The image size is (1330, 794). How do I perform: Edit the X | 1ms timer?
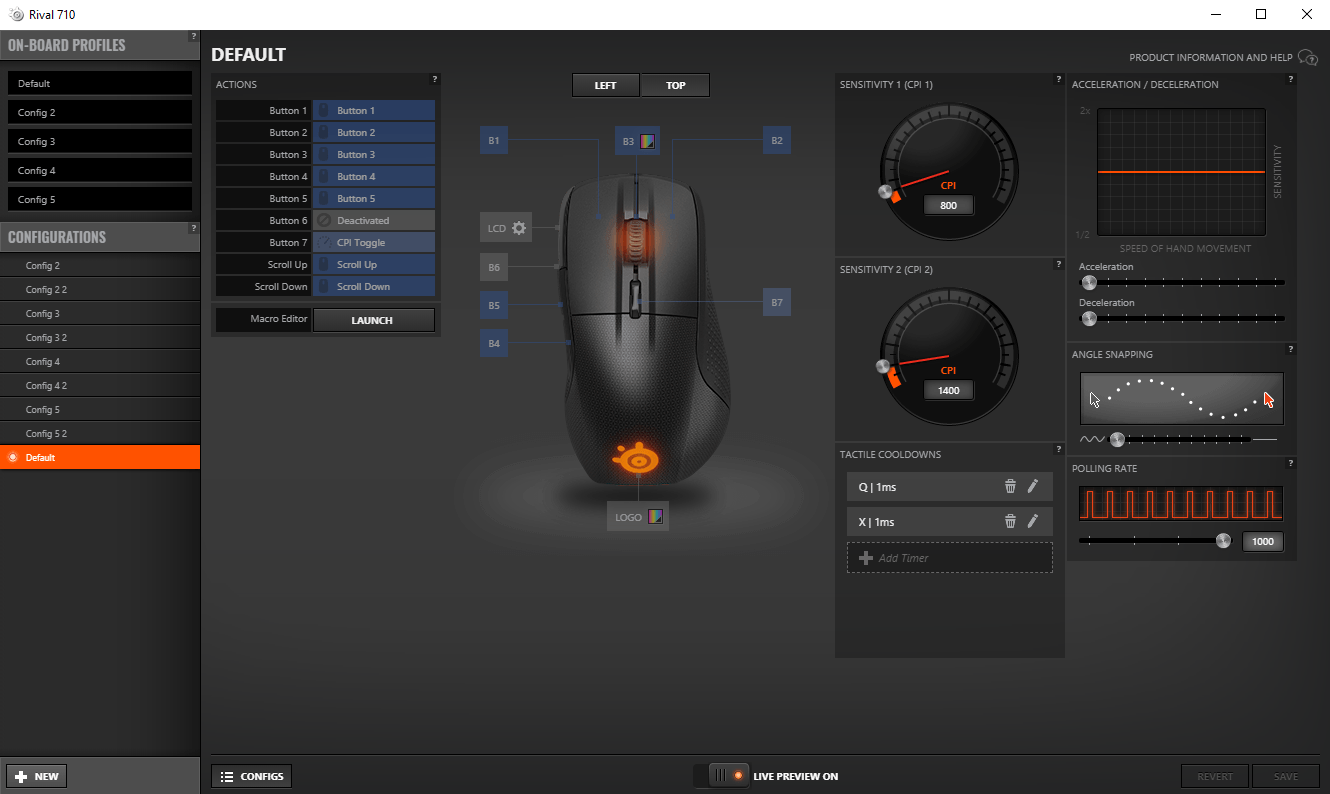1033,522
